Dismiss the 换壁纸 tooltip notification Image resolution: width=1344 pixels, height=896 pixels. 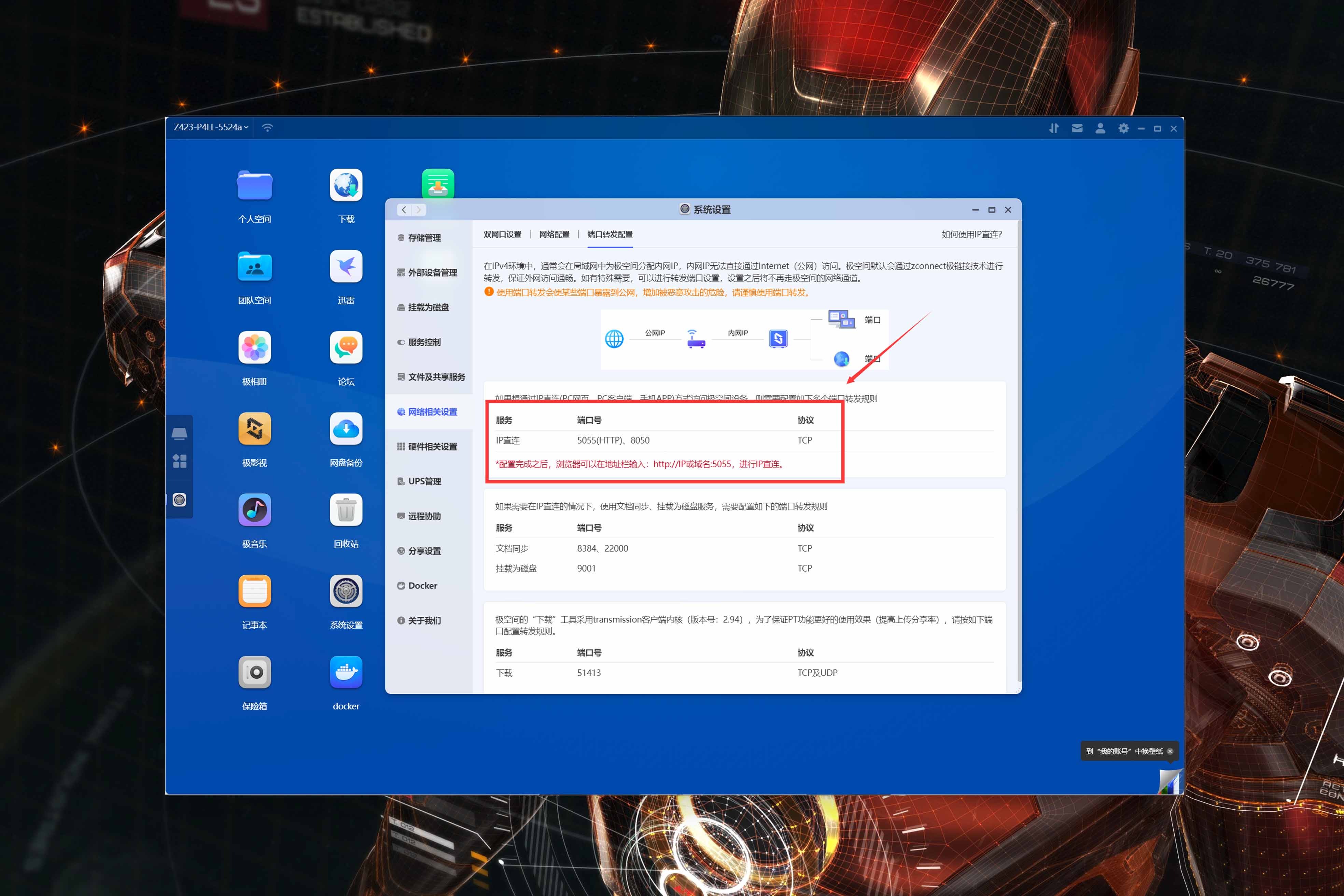click(1170, 752)
